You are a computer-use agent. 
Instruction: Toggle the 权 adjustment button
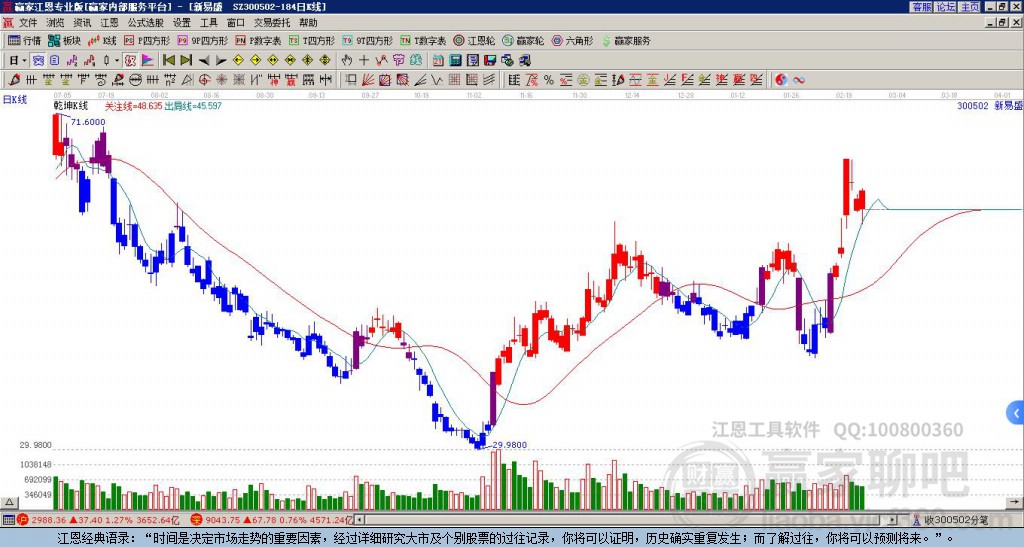(130, 61)
